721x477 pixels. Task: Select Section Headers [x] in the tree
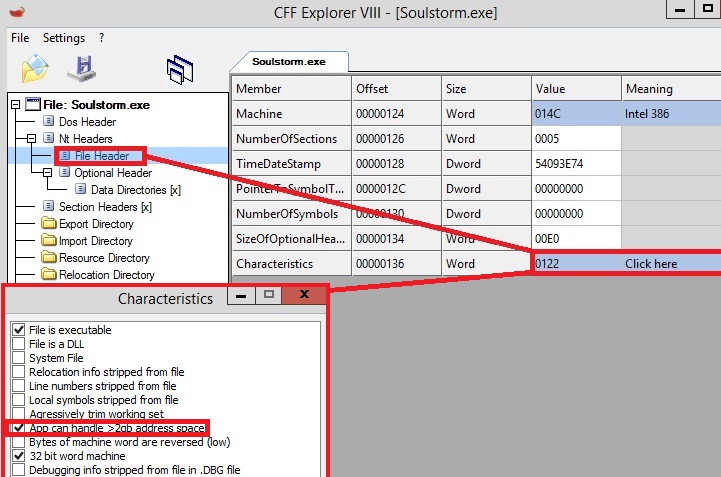[105, 207]
